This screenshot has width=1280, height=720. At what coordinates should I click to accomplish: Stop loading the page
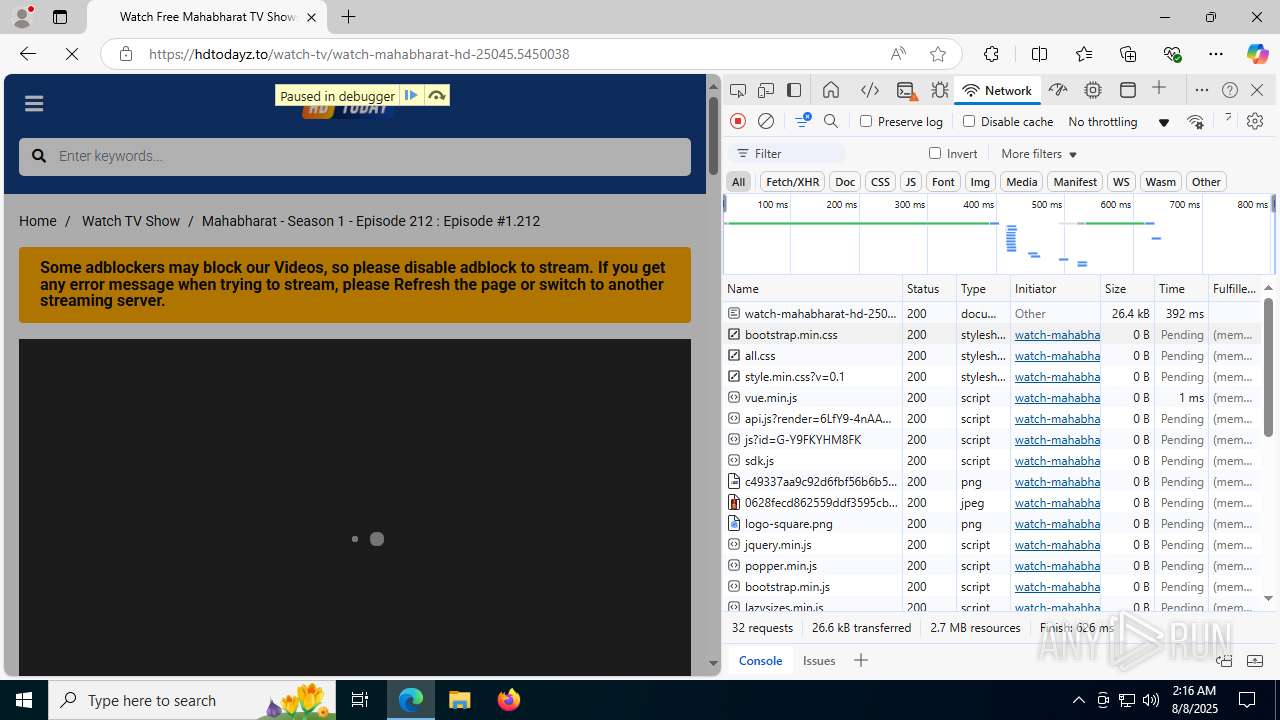[x=72, y=54]
